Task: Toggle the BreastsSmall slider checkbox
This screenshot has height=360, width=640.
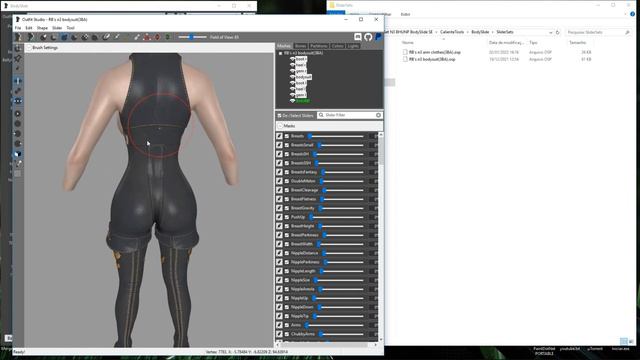Action: (287, 145)
